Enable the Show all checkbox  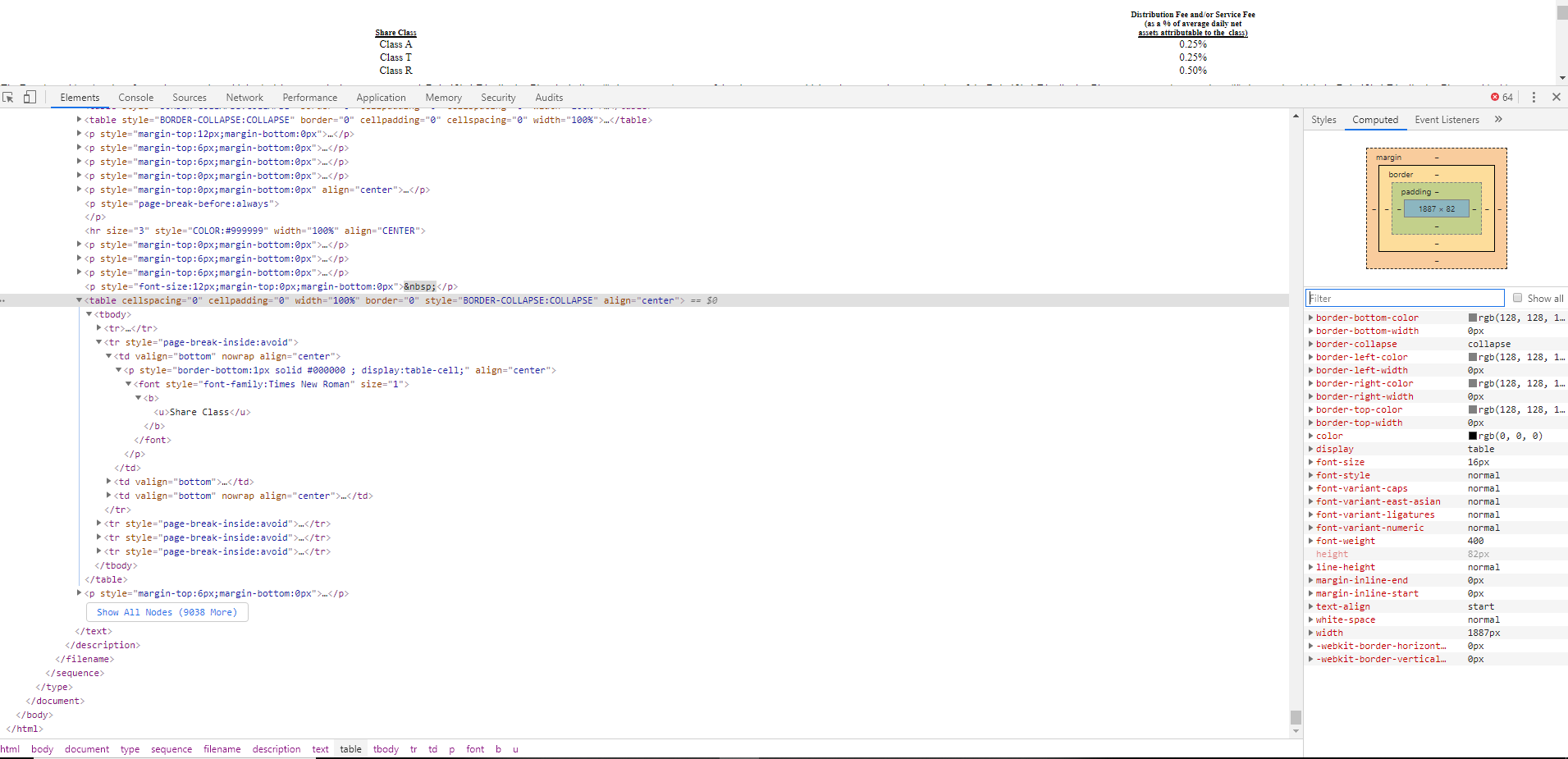coord(1518,298)
